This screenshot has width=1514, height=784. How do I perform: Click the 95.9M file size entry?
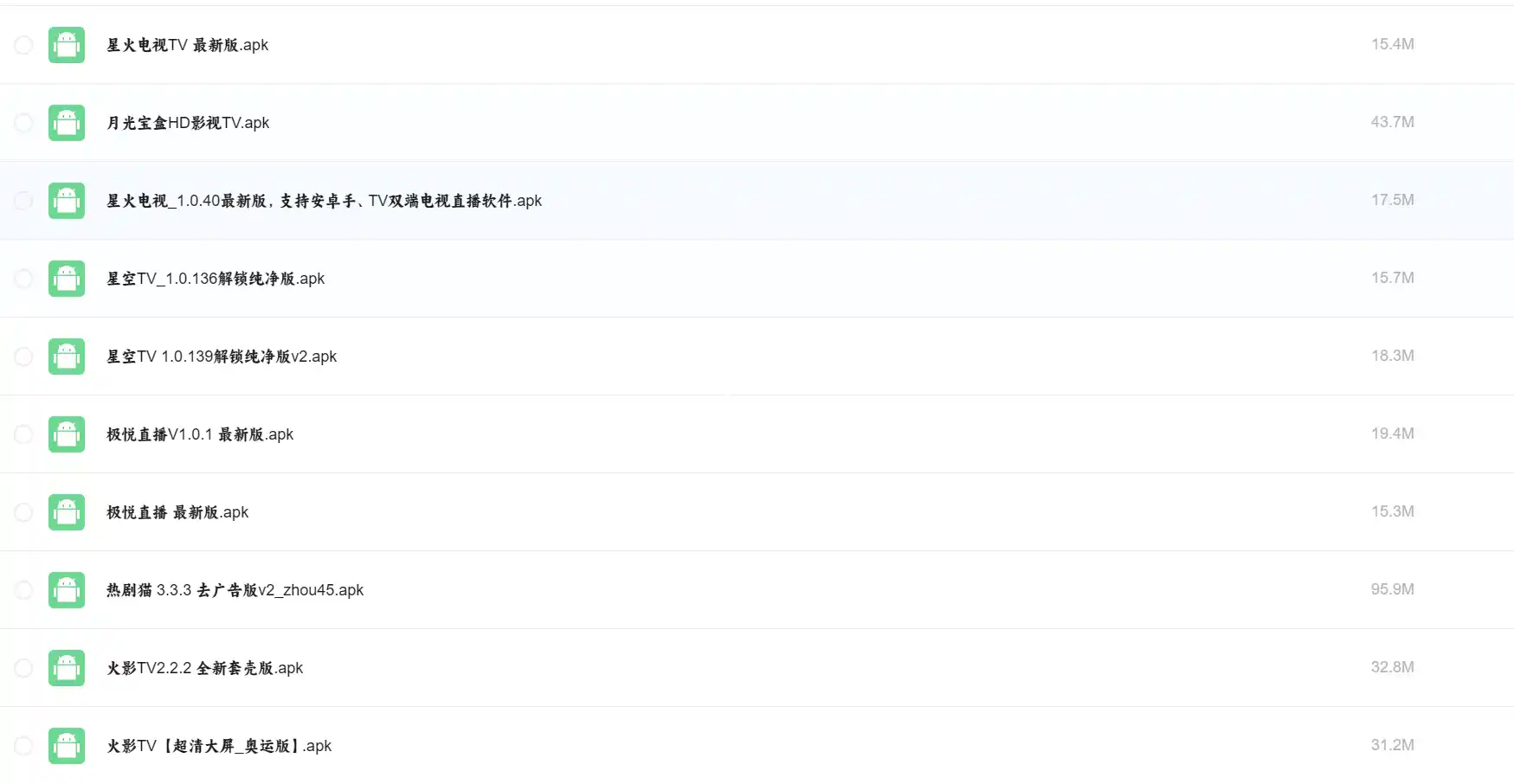(x=1392, y=589)
